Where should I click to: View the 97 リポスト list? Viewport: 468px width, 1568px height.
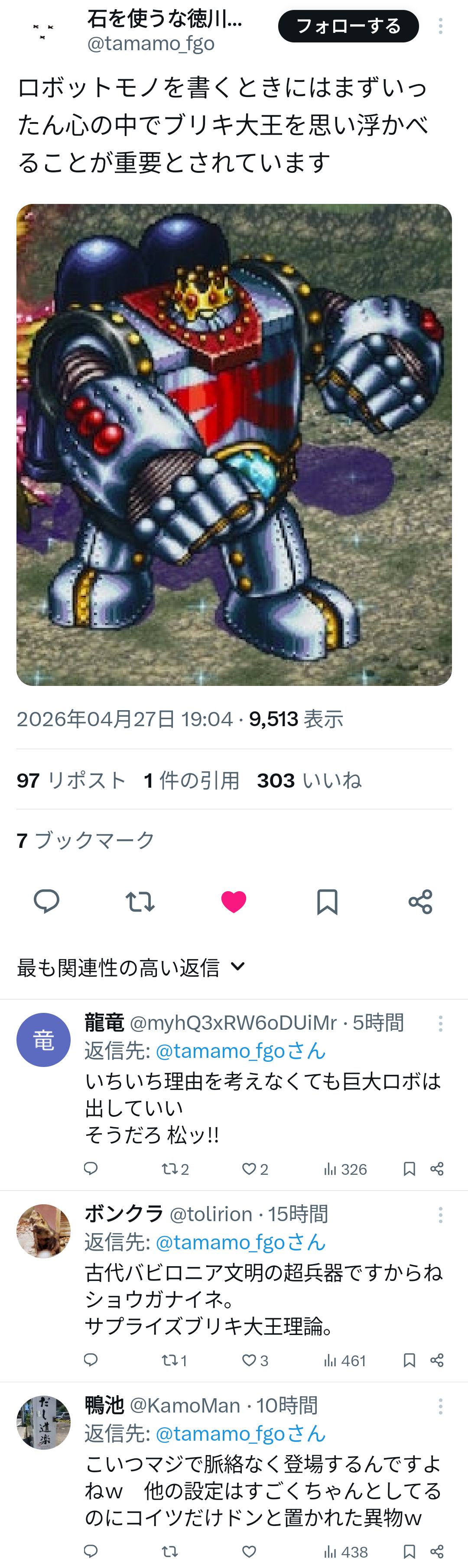point(71,780)
